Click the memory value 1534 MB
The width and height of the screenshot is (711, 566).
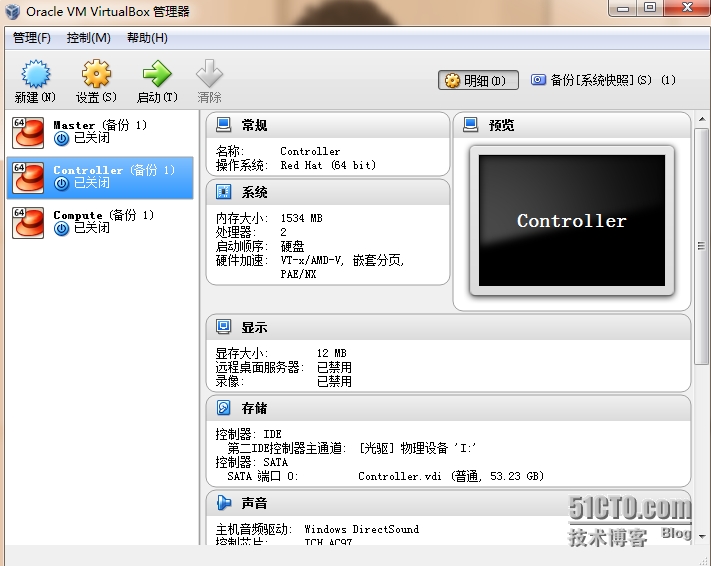tap(302, 218)
